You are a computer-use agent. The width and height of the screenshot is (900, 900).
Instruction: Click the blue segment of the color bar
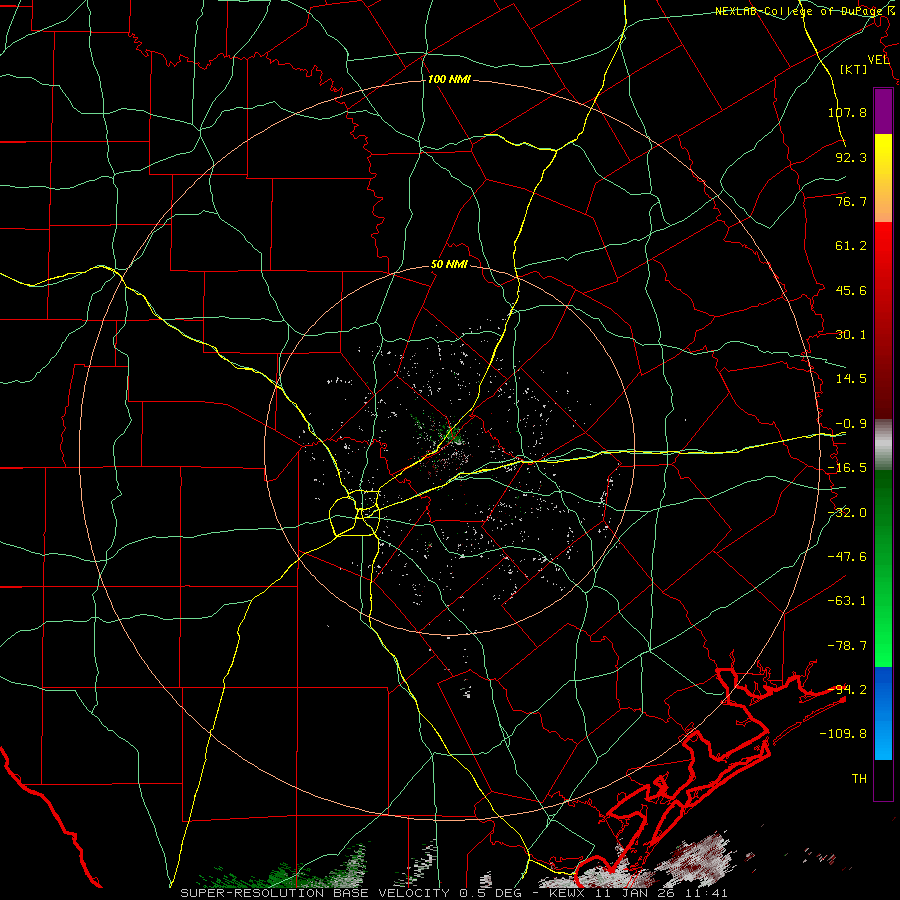click(x=883, y=713)
